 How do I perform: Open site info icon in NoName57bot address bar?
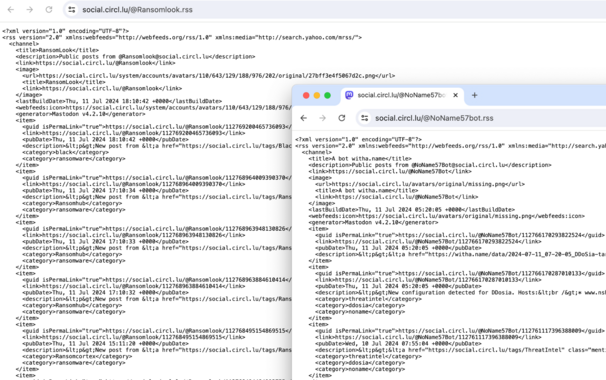tap(365, 118)
